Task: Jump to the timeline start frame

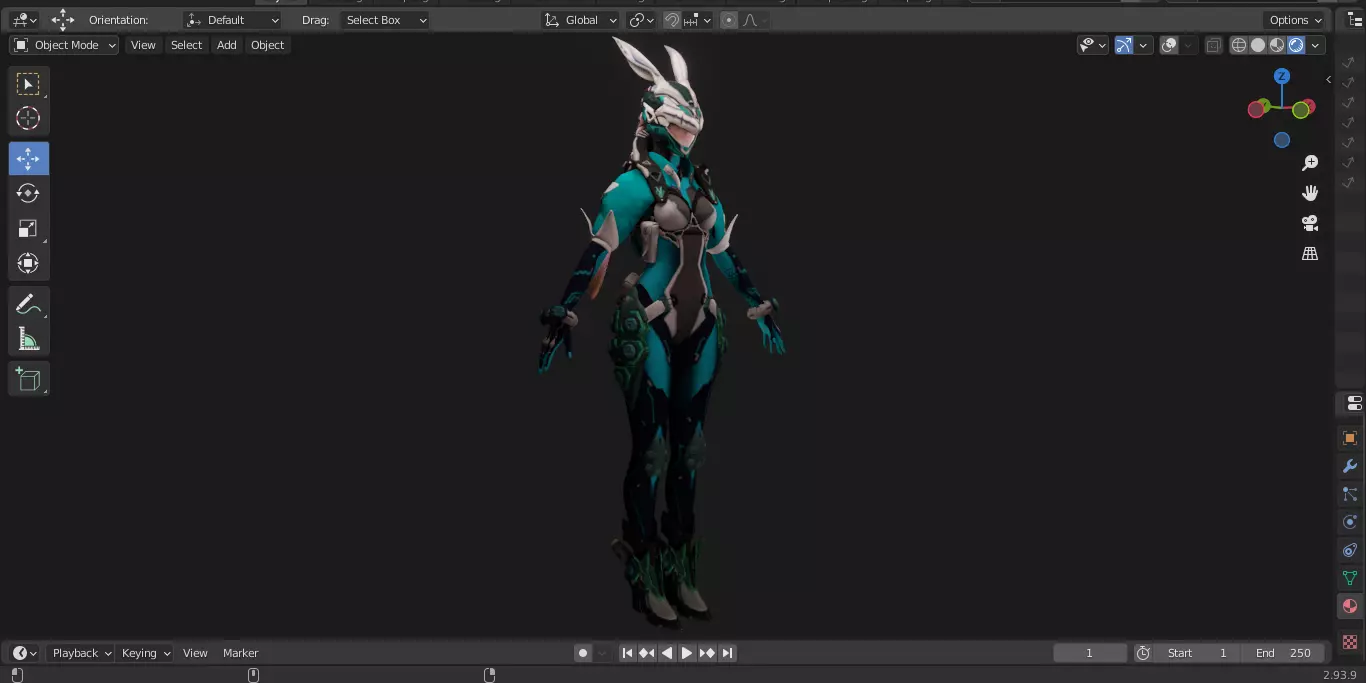Action: click(627, 653)
